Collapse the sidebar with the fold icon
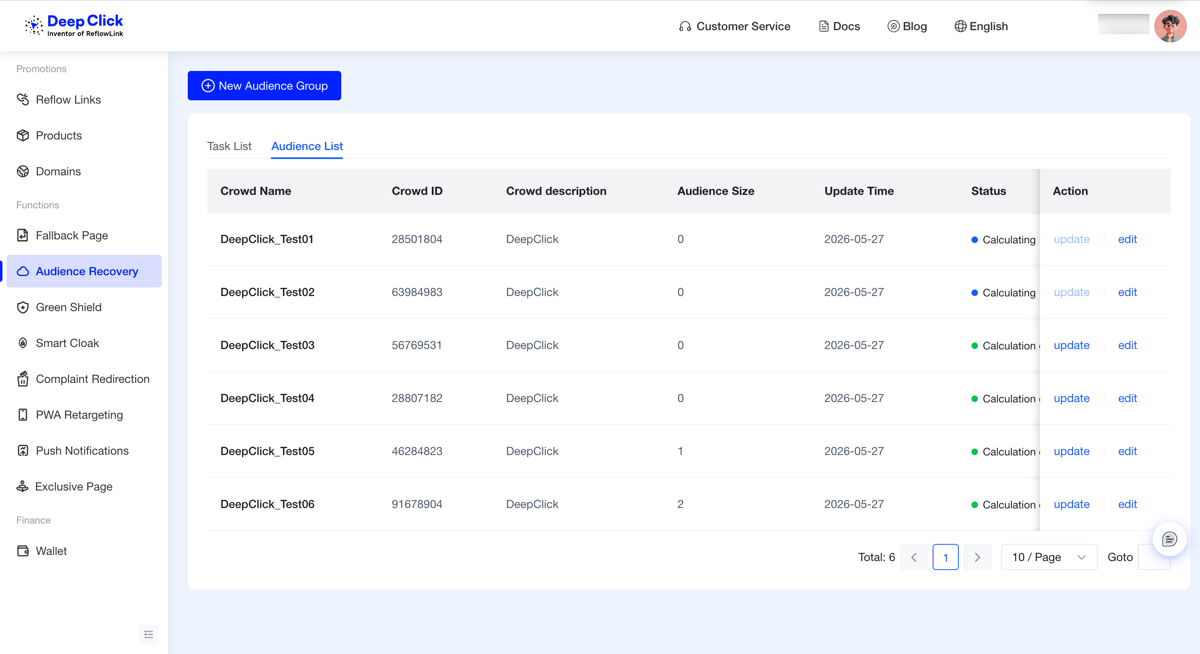Viewport: 1200px width, 654px height. click(x=149, y=635)
